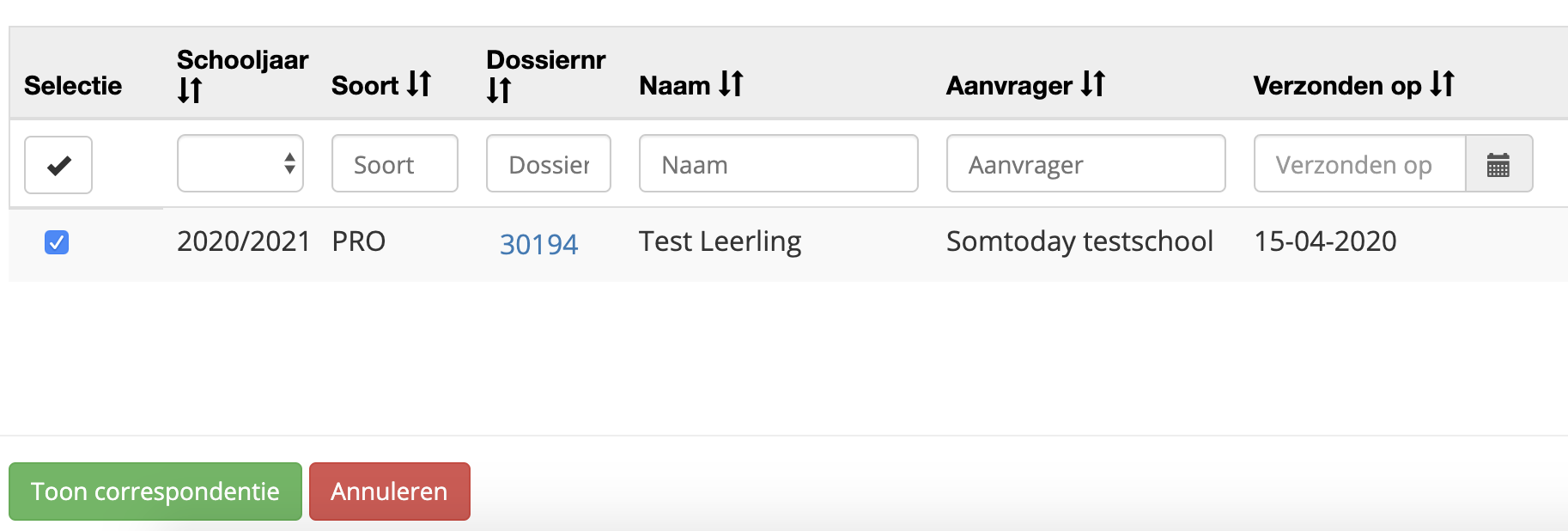Screen dimensions: 1568x531
Task: Click the Verzonden op date field
Action: tap(1359, 163)
